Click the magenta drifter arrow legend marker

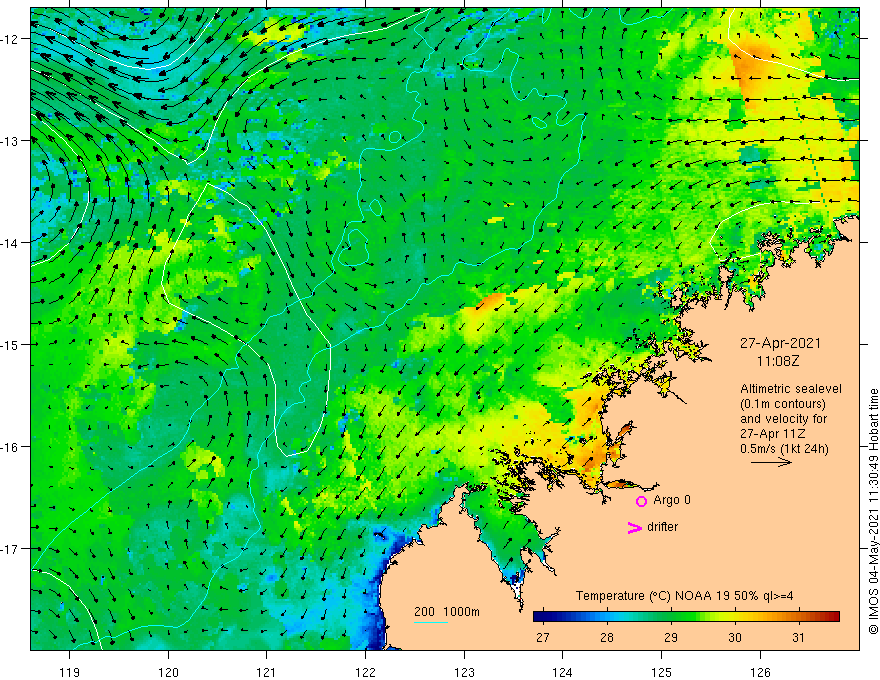pyautogui.click(x=635, y=527)
